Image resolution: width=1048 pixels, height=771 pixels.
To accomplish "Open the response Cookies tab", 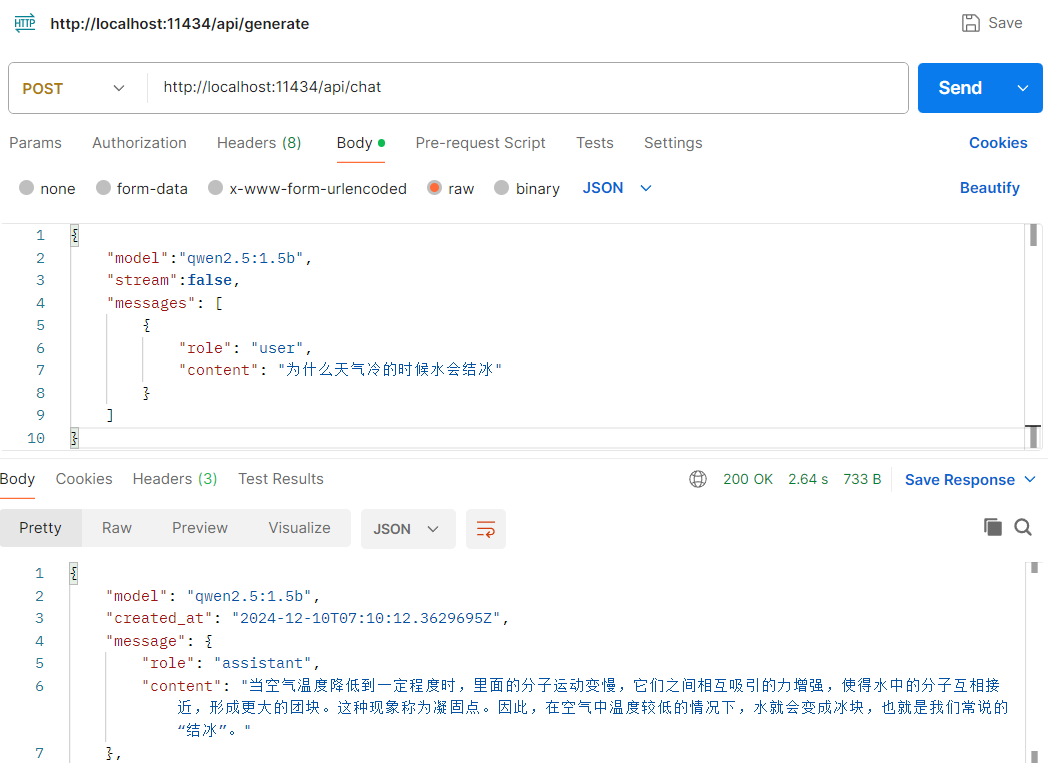I will coord(84,479).
